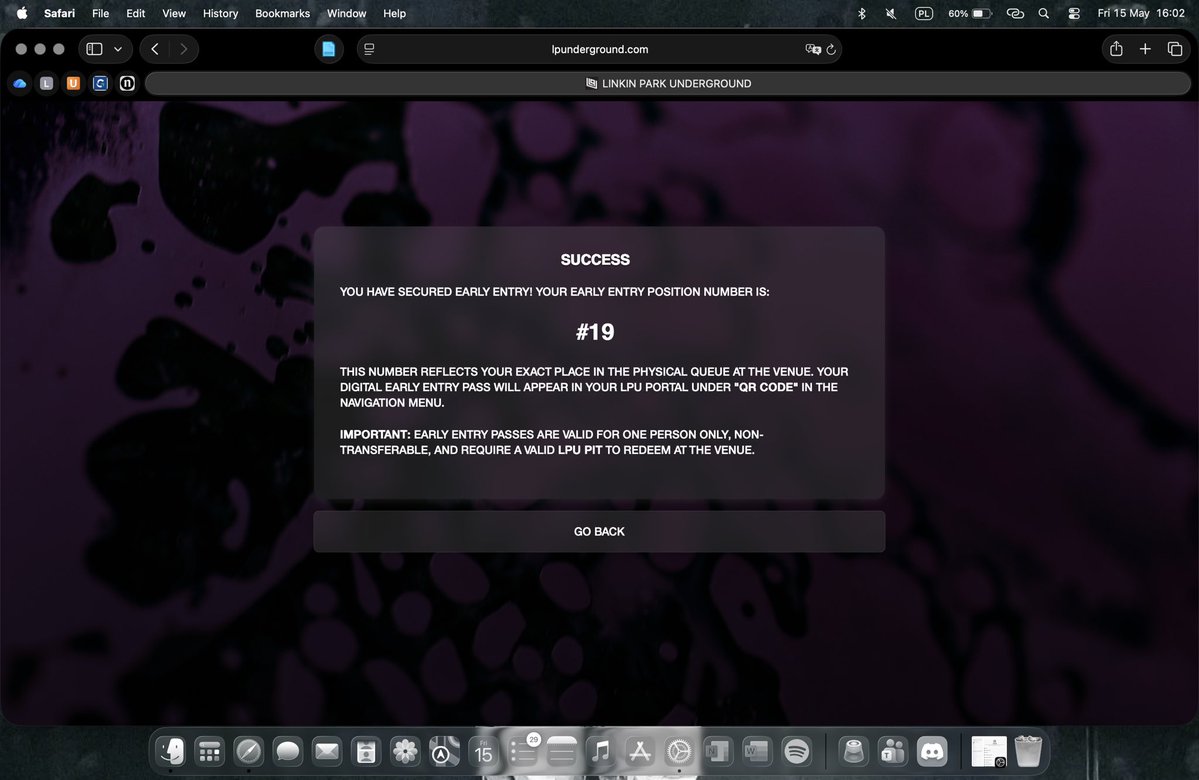
Task: Go back to the previous page
Action: 155,49
